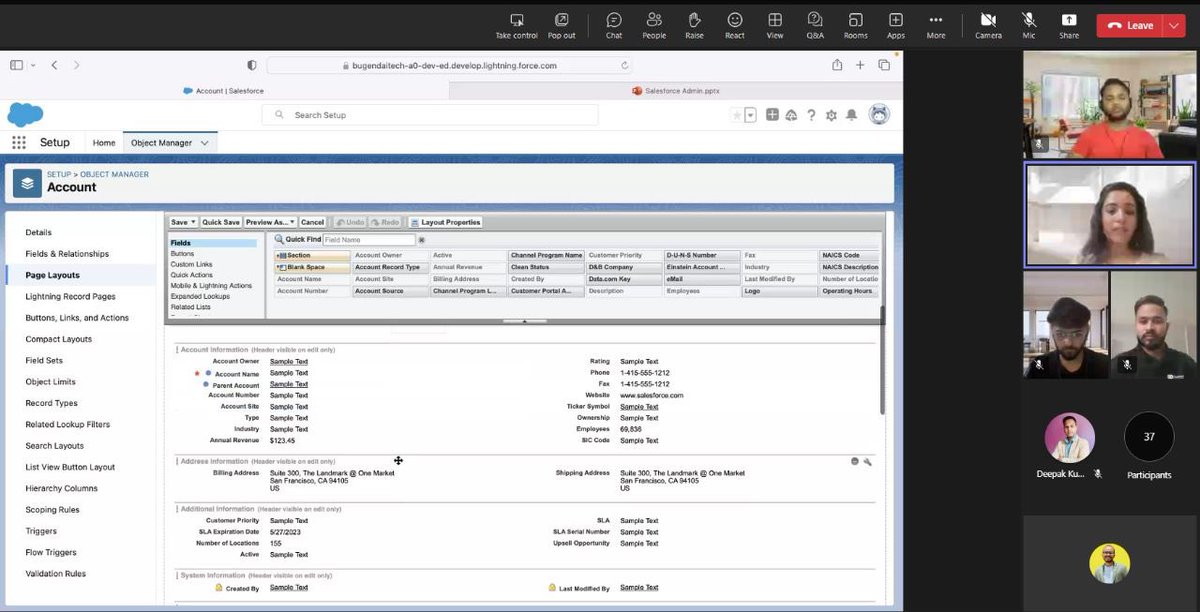
Task: Open Validation Rules in the sidebar
Action: point(56,574)
